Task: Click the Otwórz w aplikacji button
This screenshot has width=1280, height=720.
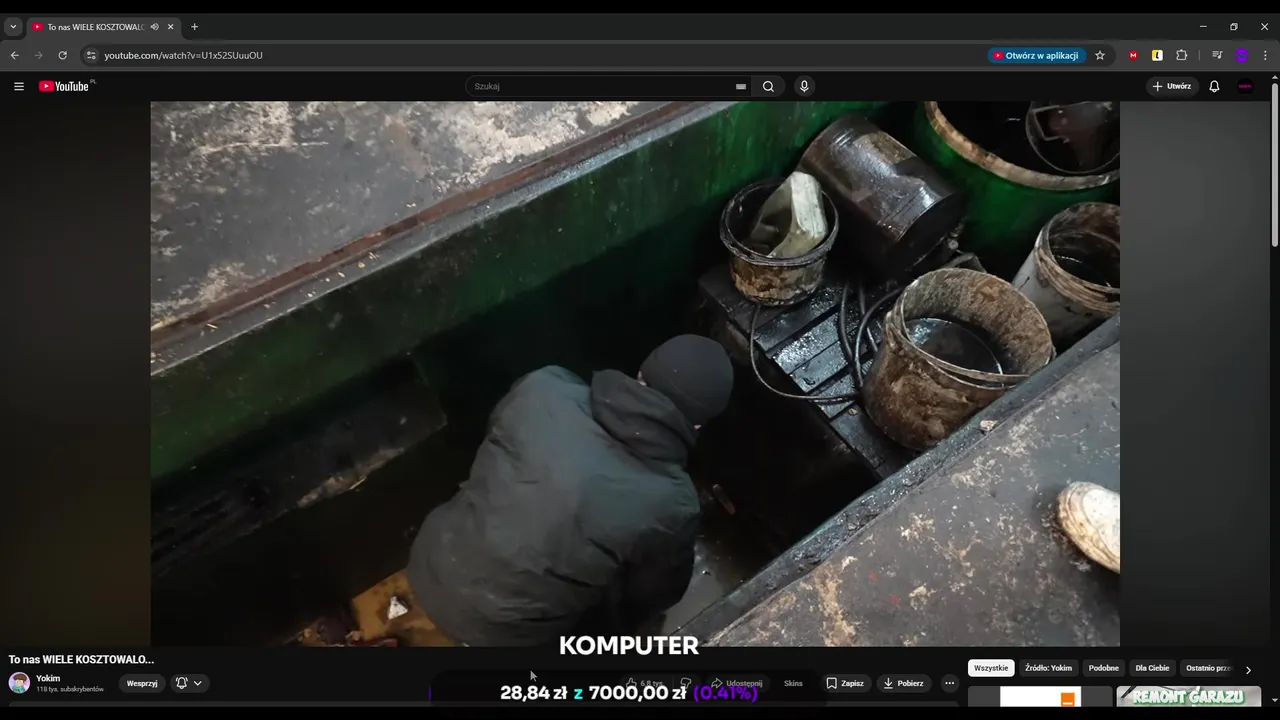Action: pos(1037,55)
